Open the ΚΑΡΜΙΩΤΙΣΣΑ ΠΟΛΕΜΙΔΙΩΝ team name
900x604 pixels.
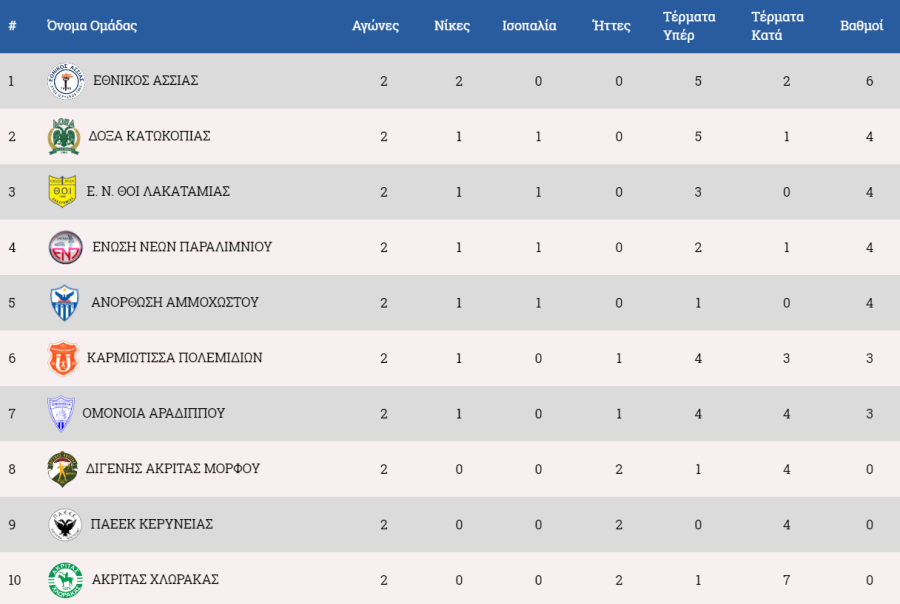tap(174, 358)
